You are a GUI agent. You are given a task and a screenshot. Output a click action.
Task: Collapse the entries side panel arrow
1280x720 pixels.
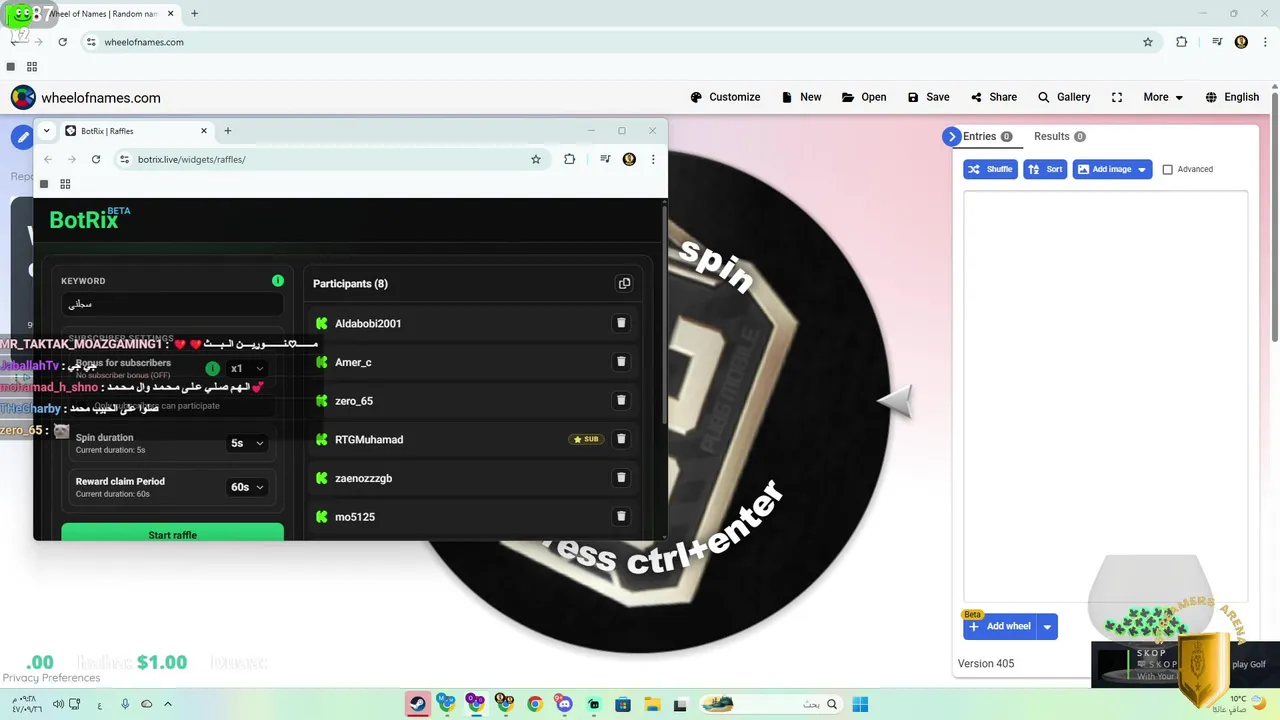coord(951,136)
